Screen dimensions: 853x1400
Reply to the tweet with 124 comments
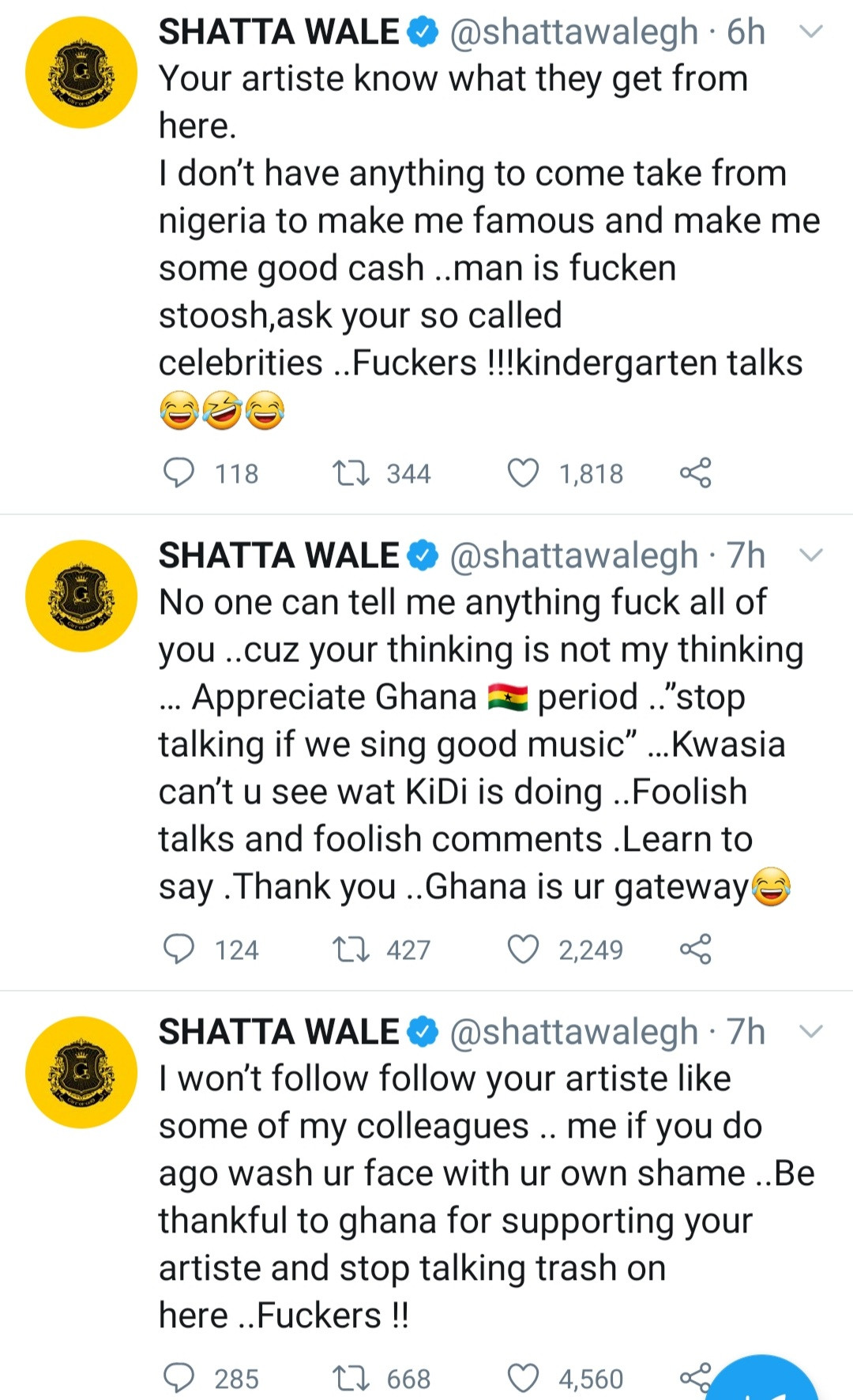(x=178, y=949)
